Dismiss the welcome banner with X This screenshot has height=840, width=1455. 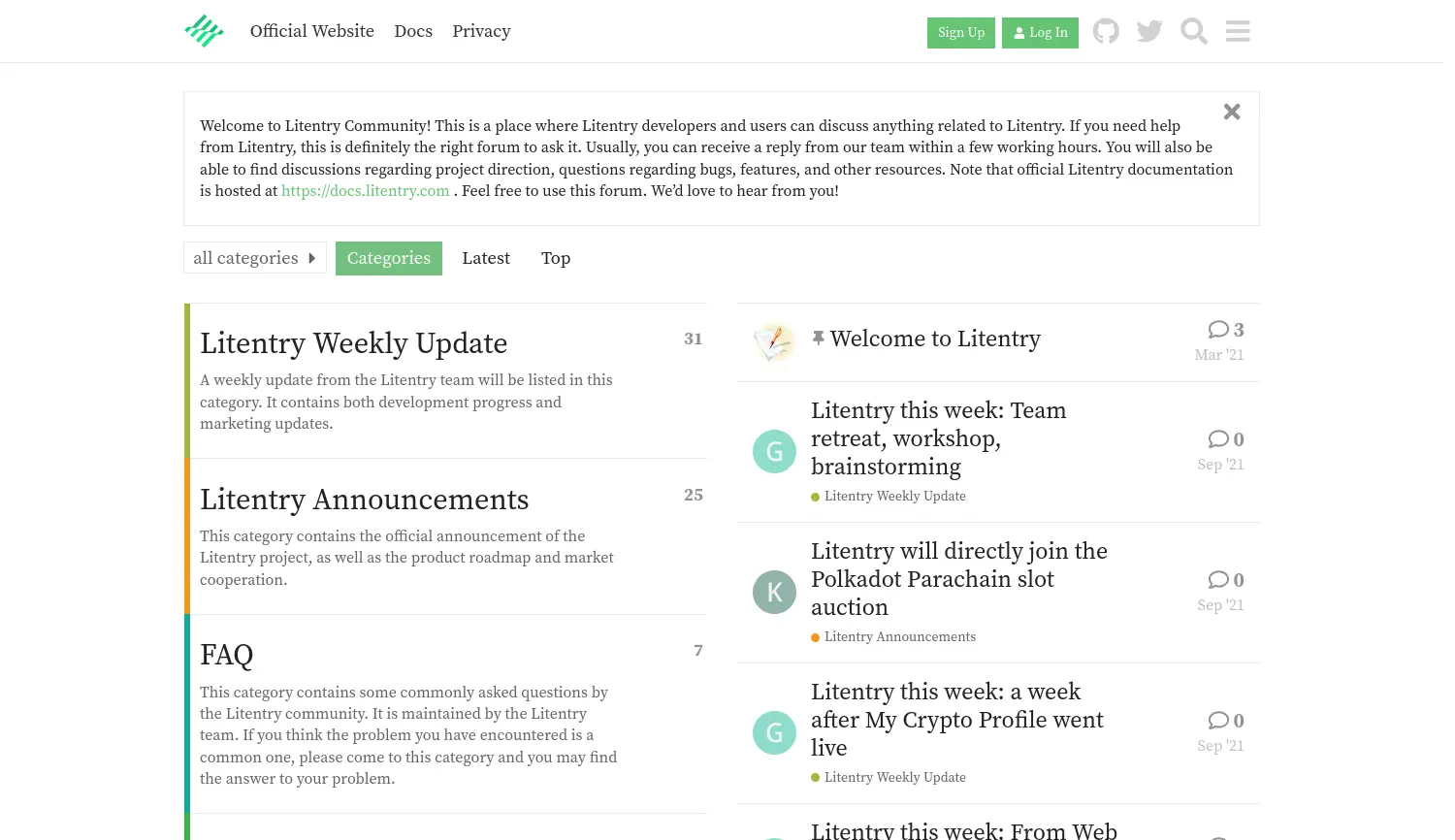1232,112
